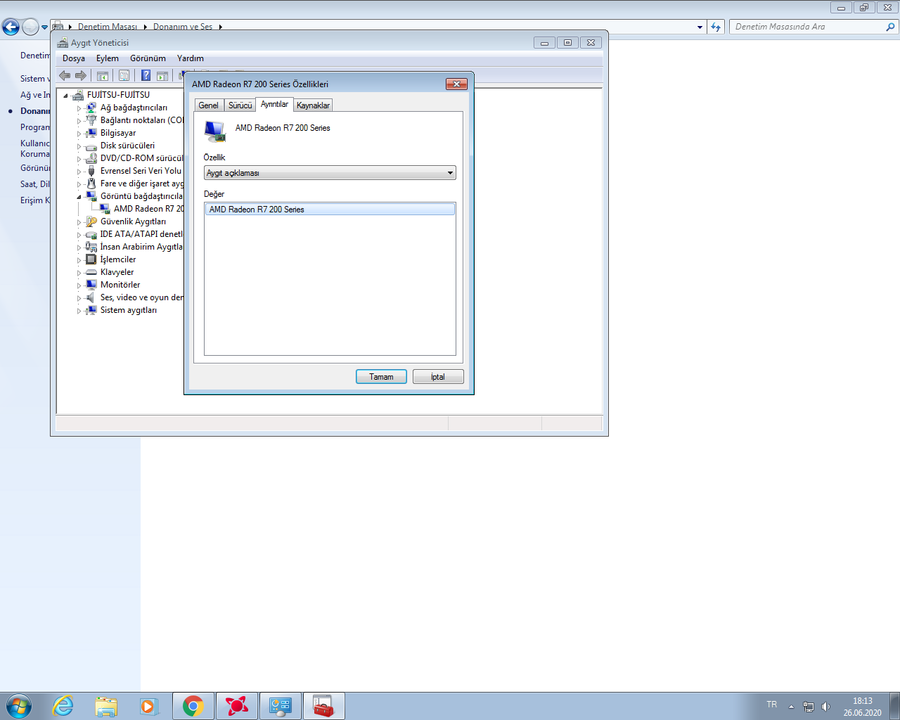The height and width of the screenshot is (720, 900).
Task: Click the FUJITSU-FUJITSU computer root icon
Action: [x=78, y=95]
